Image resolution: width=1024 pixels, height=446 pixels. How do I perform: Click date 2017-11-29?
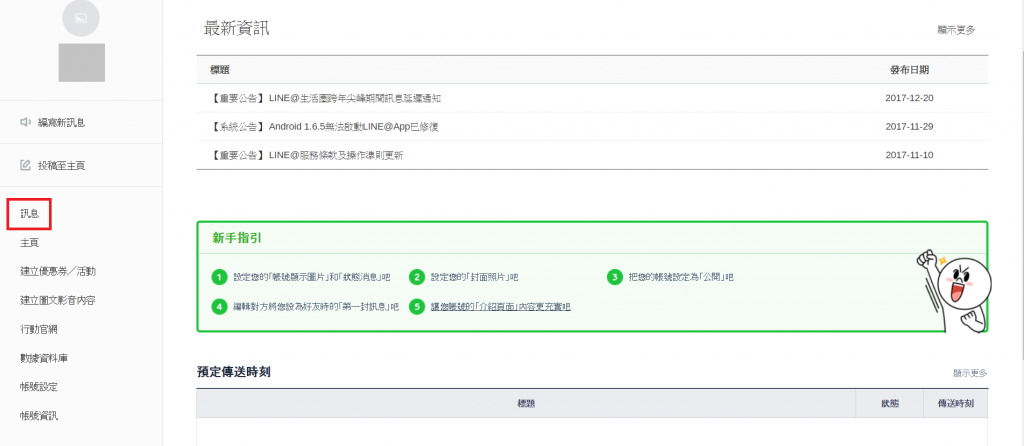click(x=909, y=127)
